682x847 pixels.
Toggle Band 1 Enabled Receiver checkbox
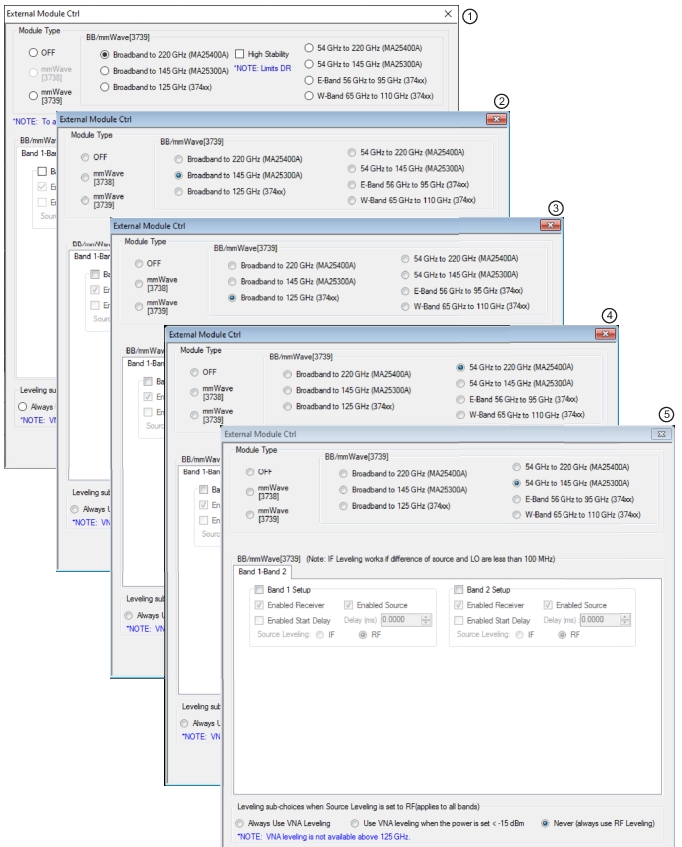[259, 606]
